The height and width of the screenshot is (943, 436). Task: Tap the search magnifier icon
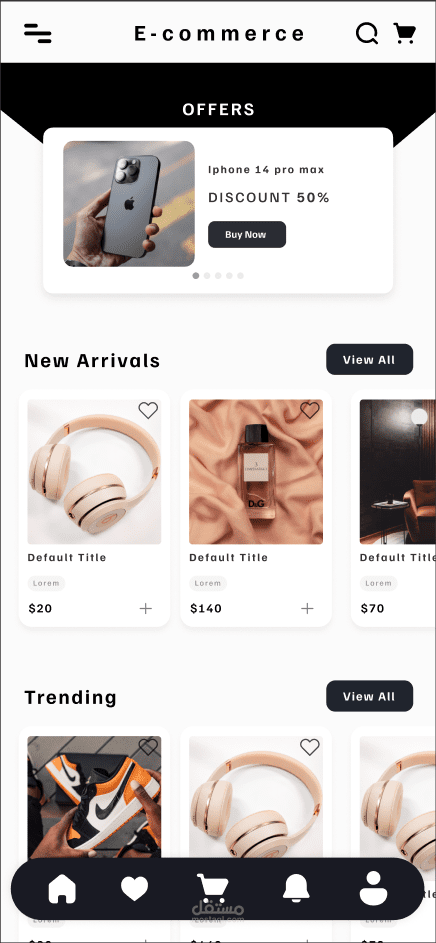(367, 34)
